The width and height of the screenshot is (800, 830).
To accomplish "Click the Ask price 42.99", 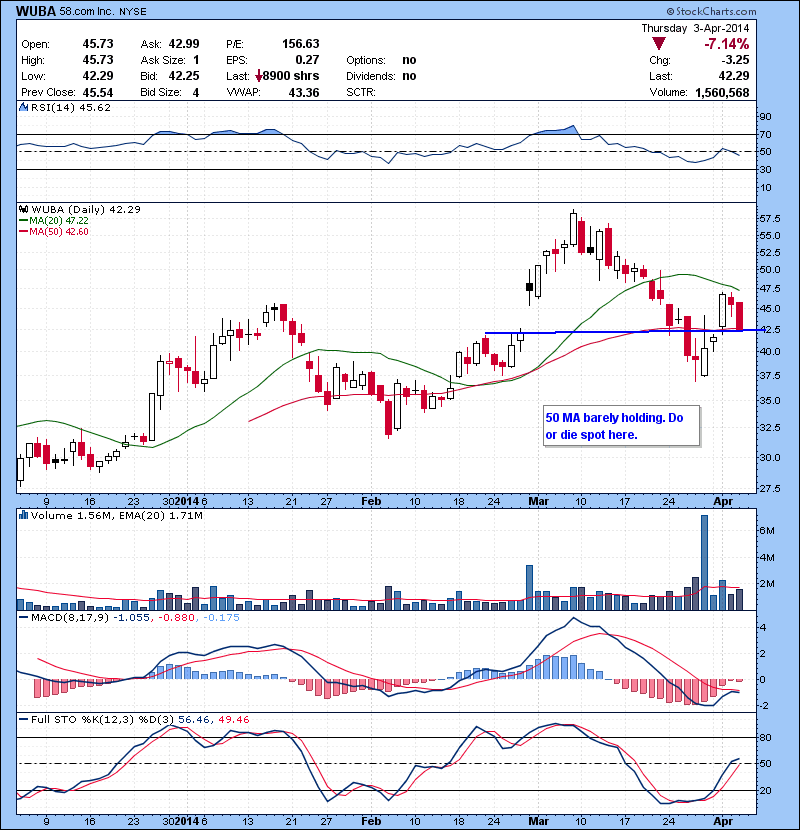I will (x=184, y=44).
